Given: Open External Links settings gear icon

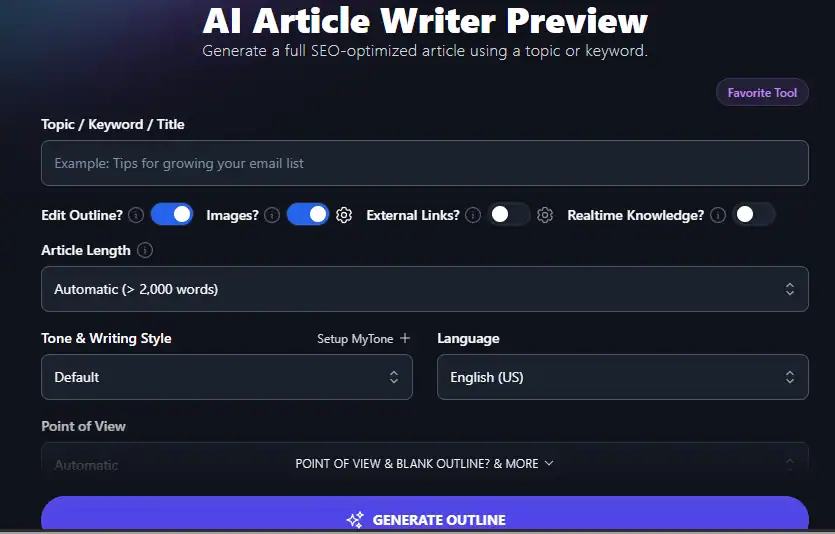Looking at the screenshot, I should 545,215.
